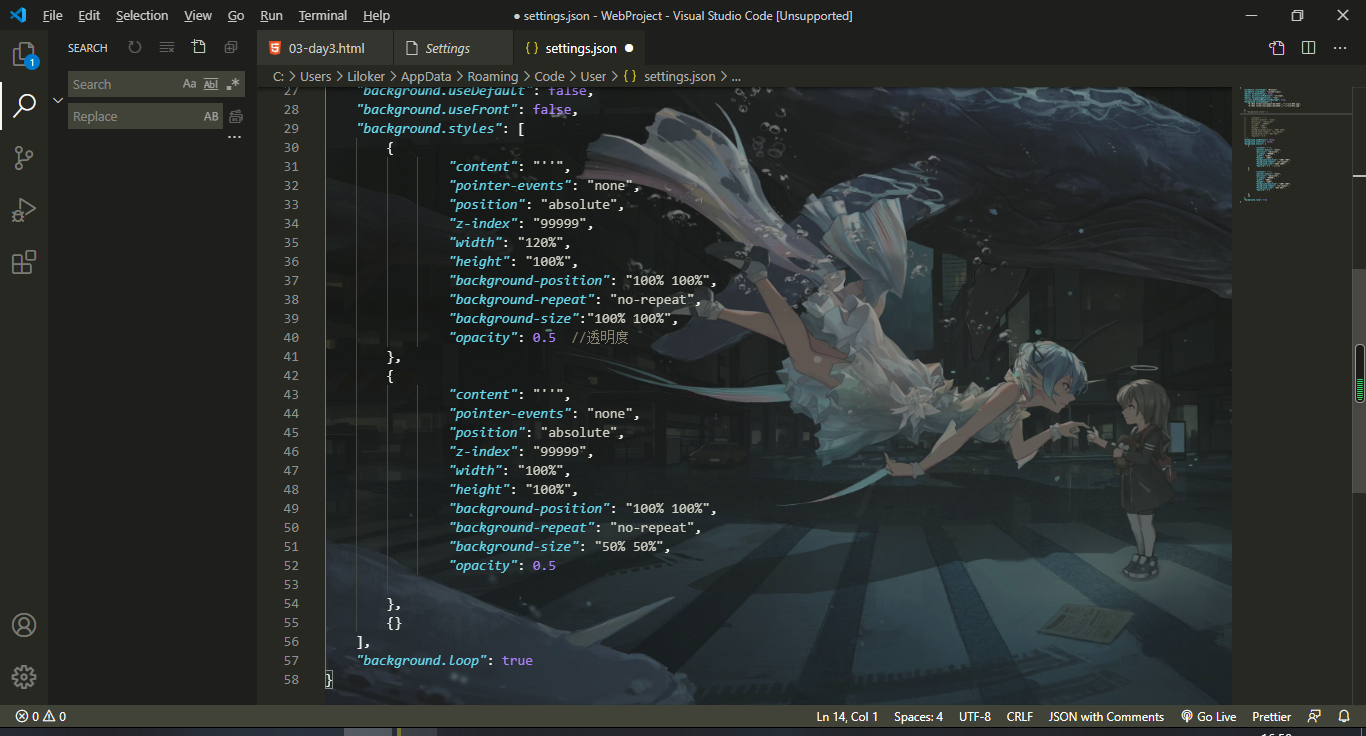
Task: Open the Terminal menu
Action: click(x=323, y=16)
